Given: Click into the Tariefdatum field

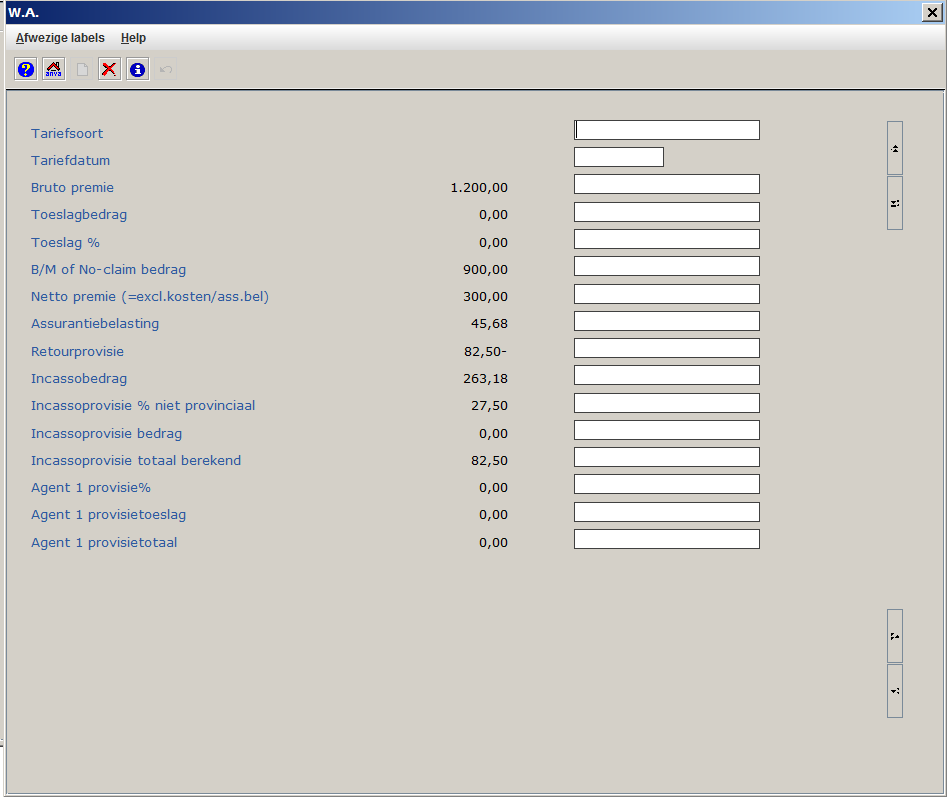Looking at the screenshot, I should (x=618, y=157).
